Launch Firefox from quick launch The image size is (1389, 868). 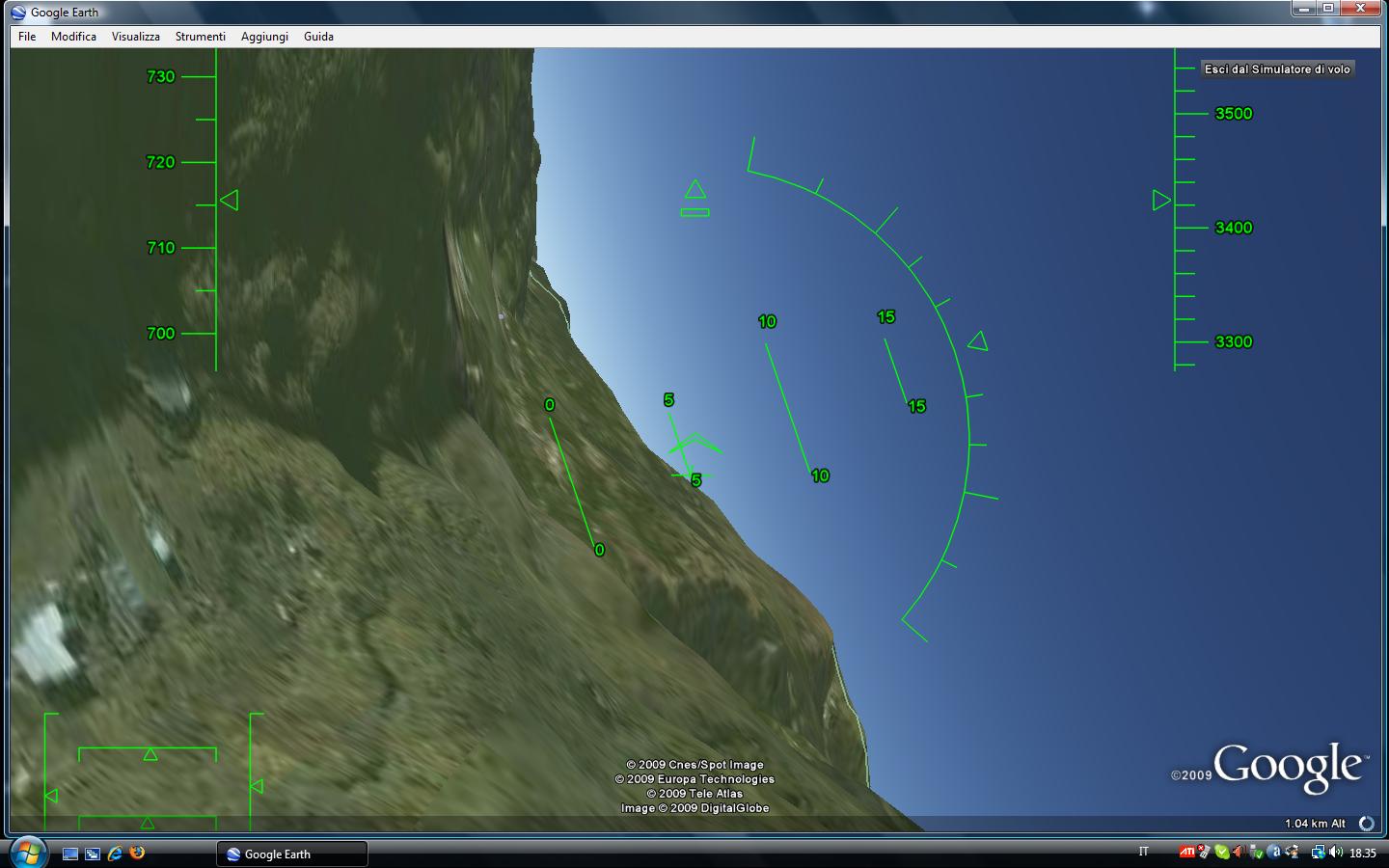[x=137, y=853]
